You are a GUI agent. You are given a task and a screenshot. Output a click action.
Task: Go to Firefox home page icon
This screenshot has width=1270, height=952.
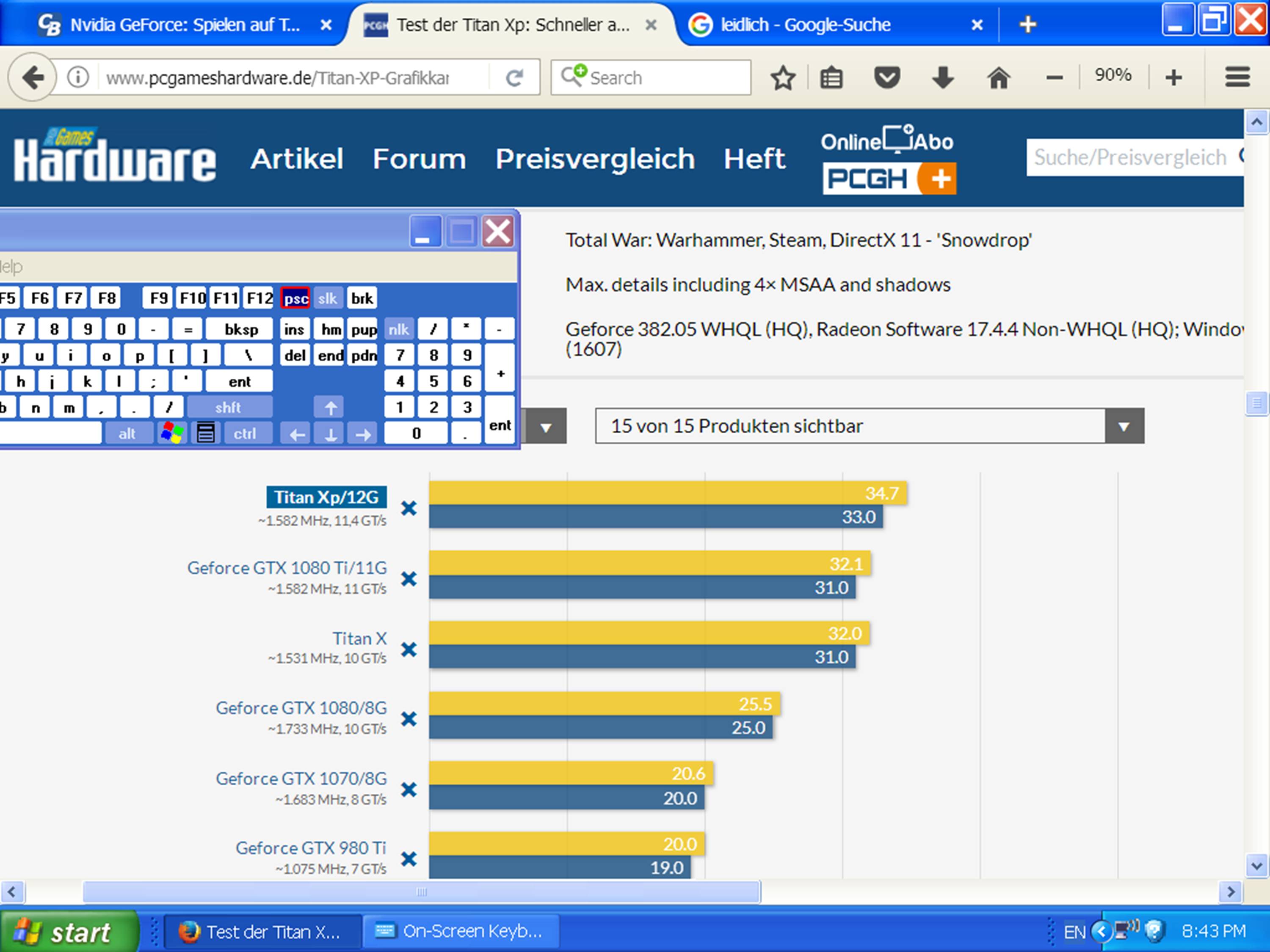click(x=998, y=77)
